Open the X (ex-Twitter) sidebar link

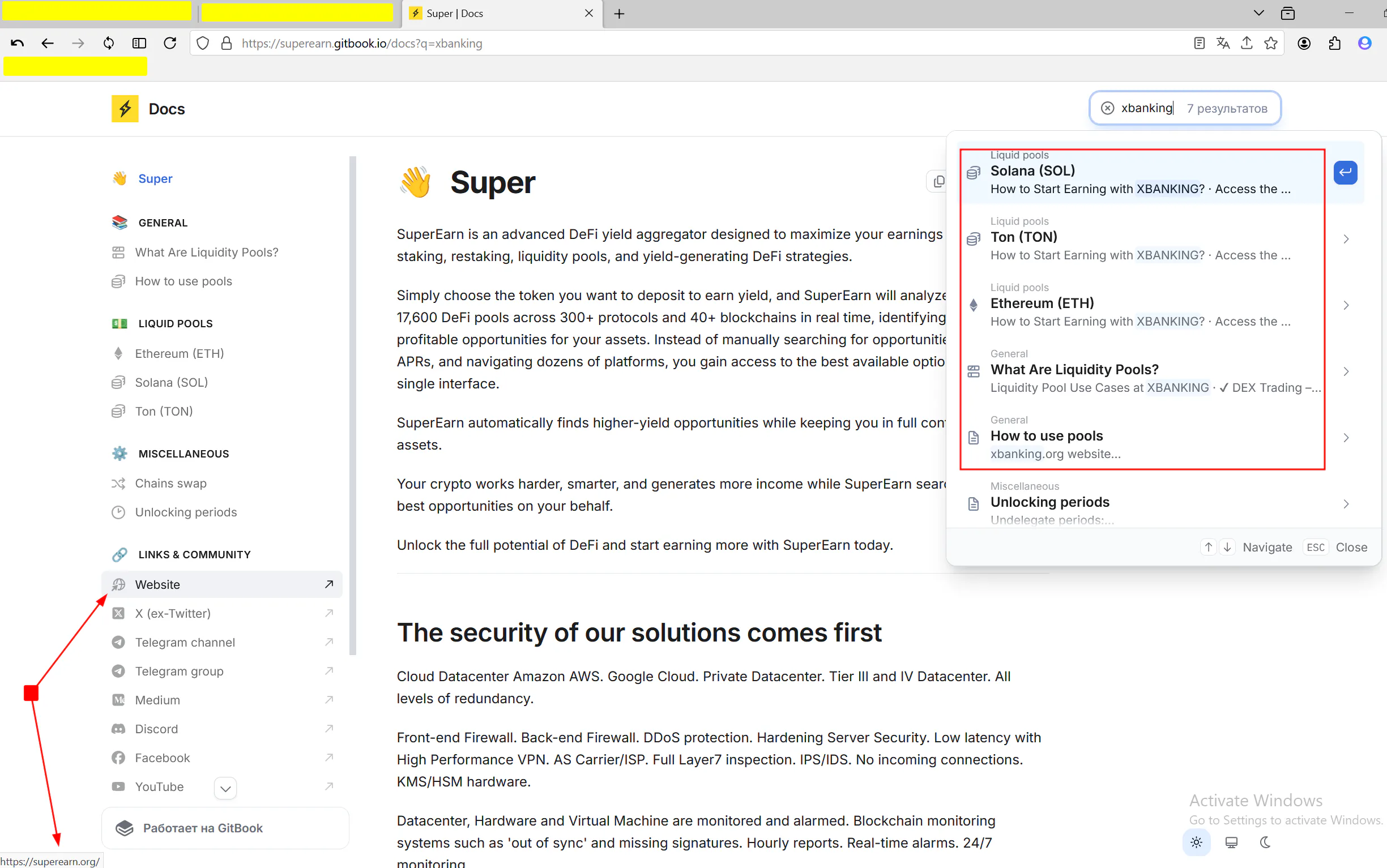pyautogui.click(x=221, y=613)
